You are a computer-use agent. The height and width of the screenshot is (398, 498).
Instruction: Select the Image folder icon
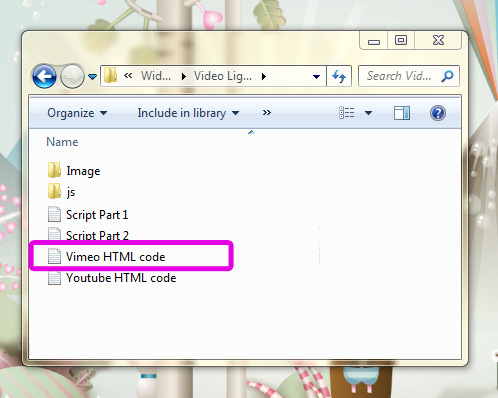(54, 170)
